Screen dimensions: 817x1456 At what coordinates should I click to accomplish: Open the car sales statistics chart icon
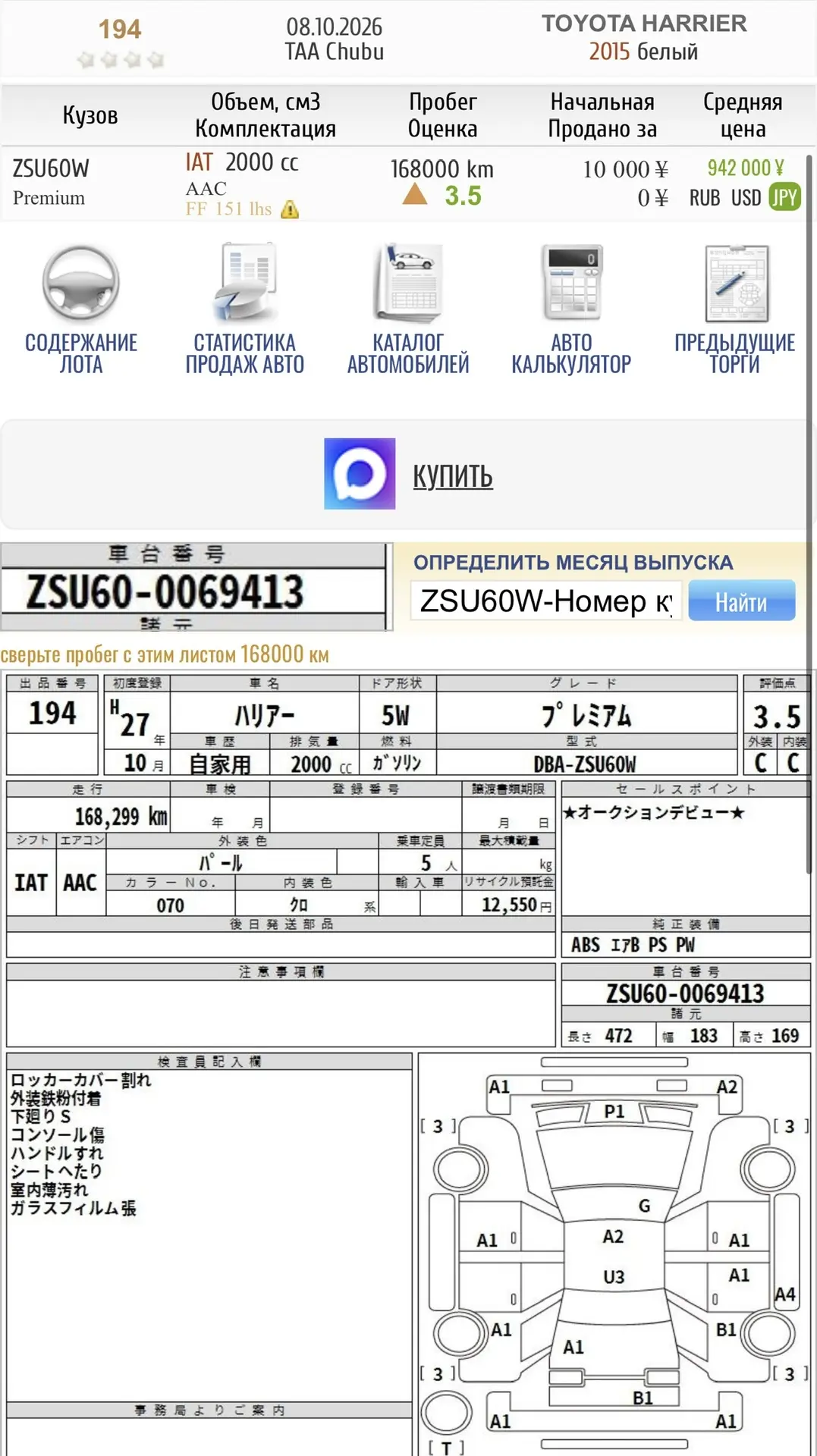point(244,283)
